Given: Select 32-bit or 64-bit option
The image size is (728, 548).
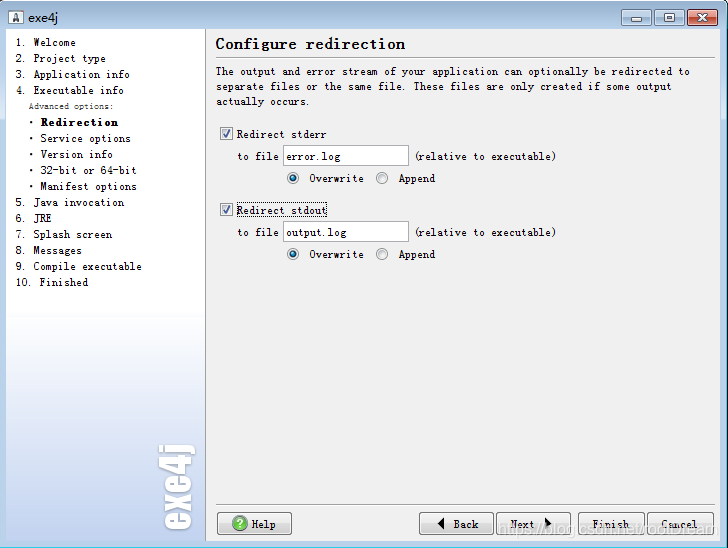Looking at the screenshot, I should [x=88, y=170].
